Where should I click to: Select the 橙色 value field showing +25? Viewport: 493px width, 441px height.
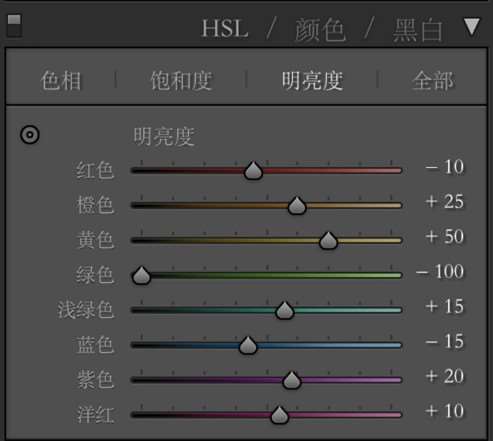click(444, 202)
